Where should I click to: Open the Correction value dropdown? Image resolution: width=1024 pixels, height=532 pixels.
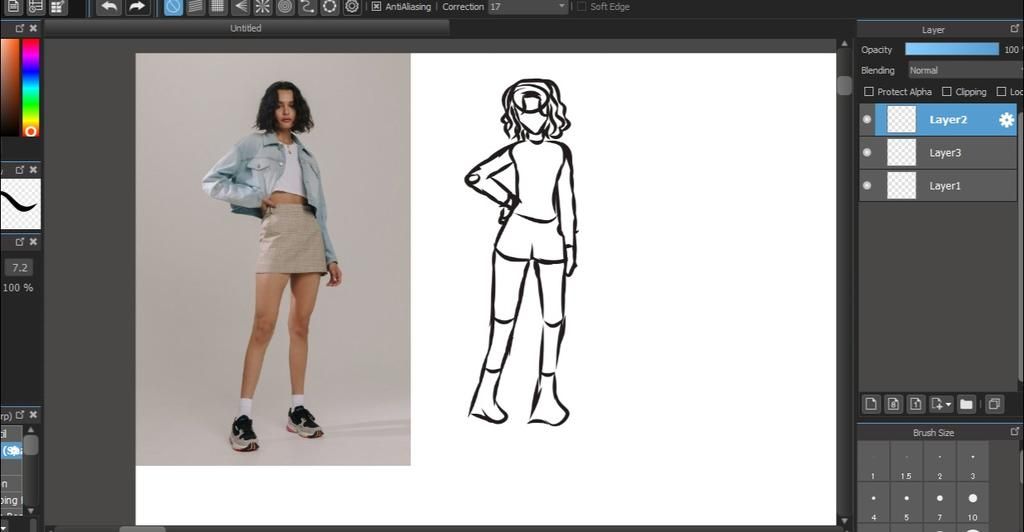[562, 7]
